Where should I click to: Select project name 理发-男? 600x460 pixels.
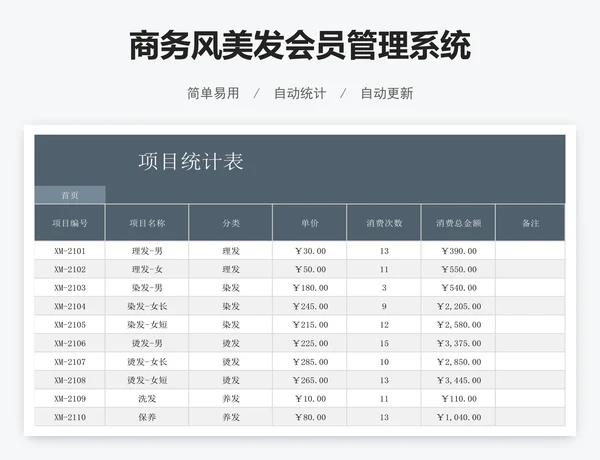point(147,251)
